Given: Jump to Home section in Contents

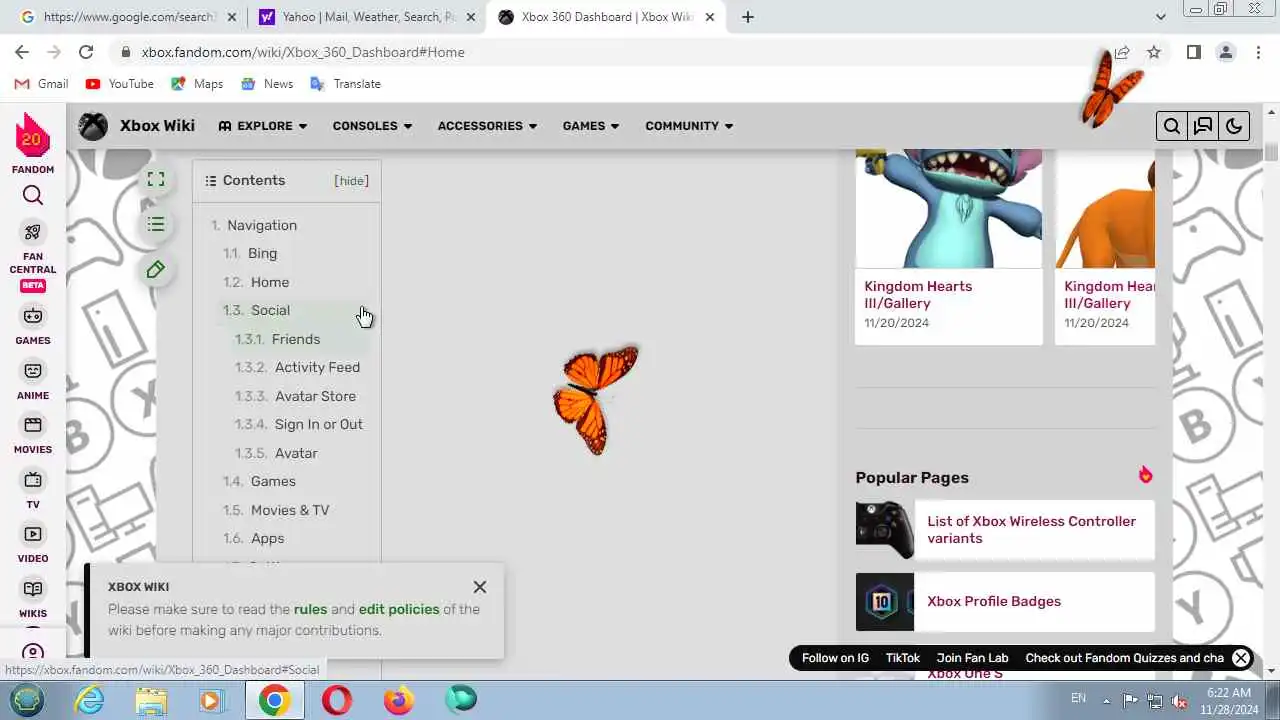Looking at the screenshot, I should (x=270, y=282).
